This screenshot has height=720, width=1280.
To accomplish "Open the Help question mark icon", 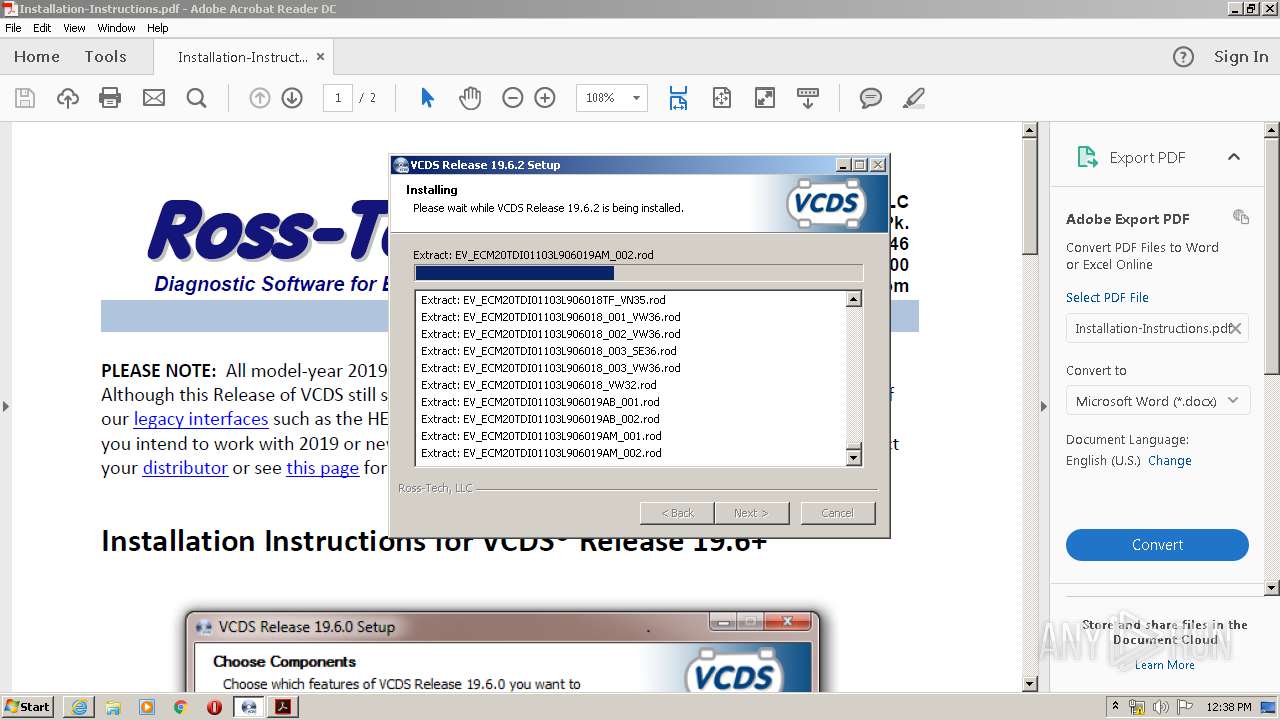I will click(1183, 57).
